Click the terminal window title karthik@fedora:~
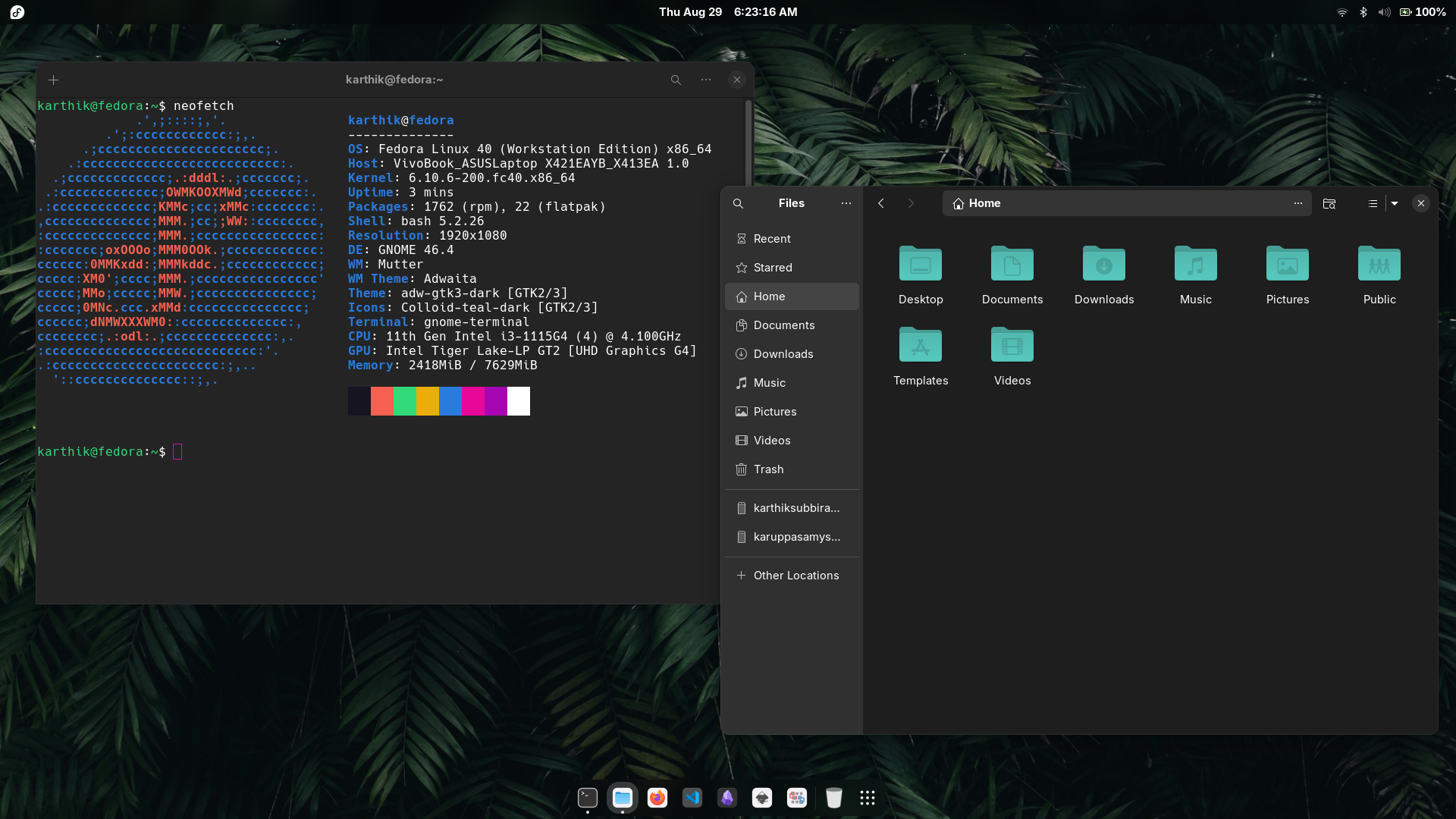The height and width of the screenshot is (819, 1456). [x=394, y=80]
